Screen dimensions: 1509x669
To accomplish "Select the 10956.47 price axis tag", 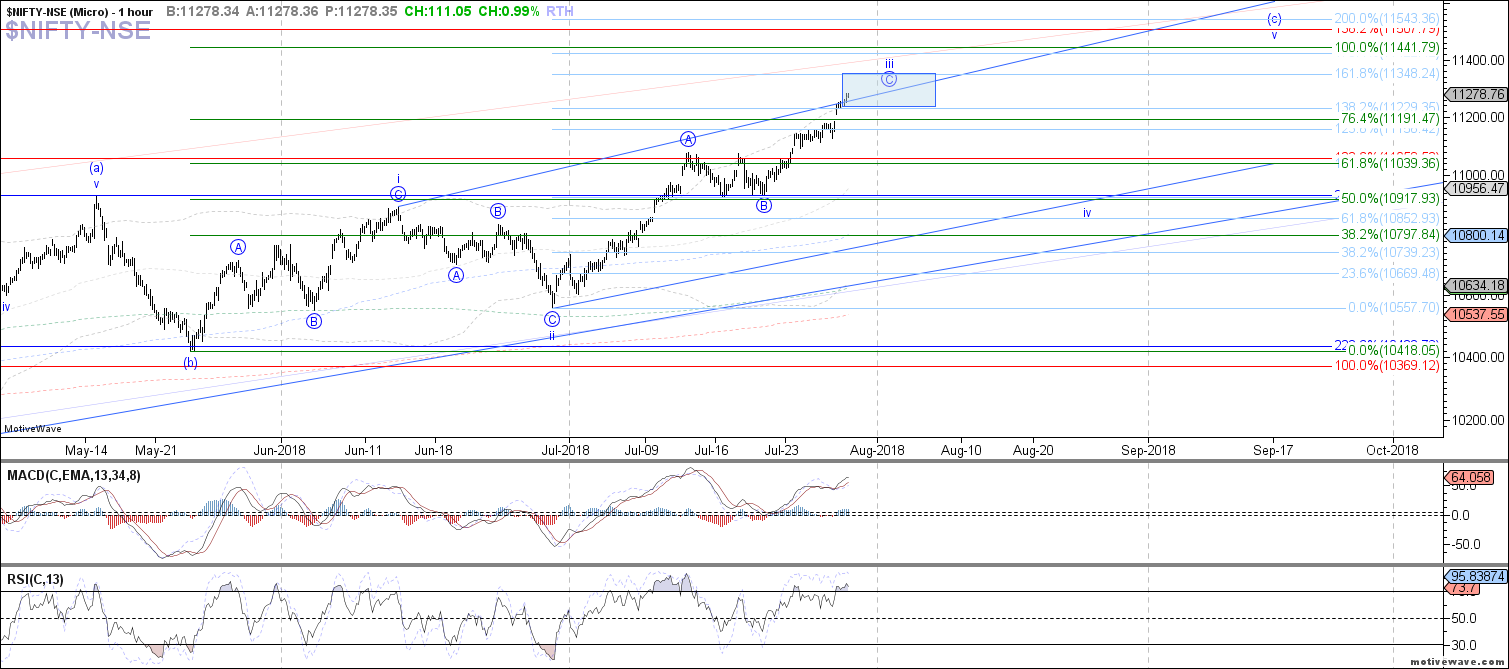I will tap(1475, 187).
